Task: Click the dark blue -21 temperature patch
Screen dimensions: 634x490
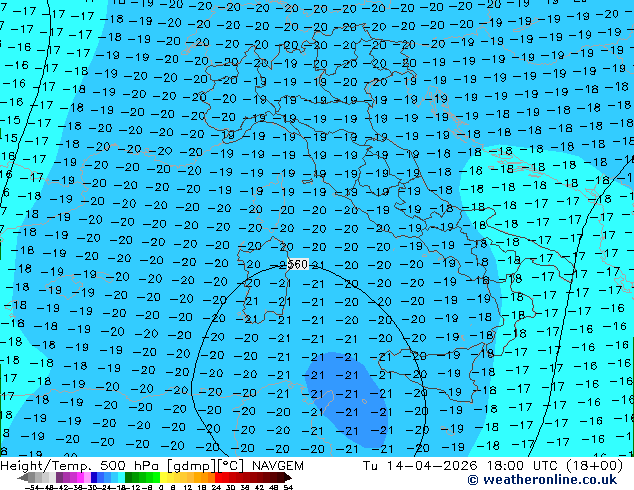Action: pyautogui.click(x=348, y=400)
